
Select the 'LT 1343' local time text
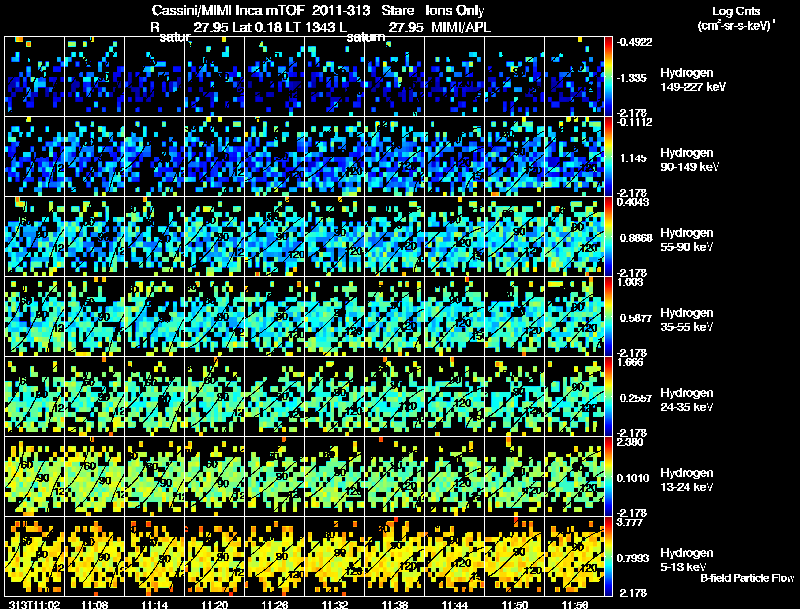pos(309,27)
